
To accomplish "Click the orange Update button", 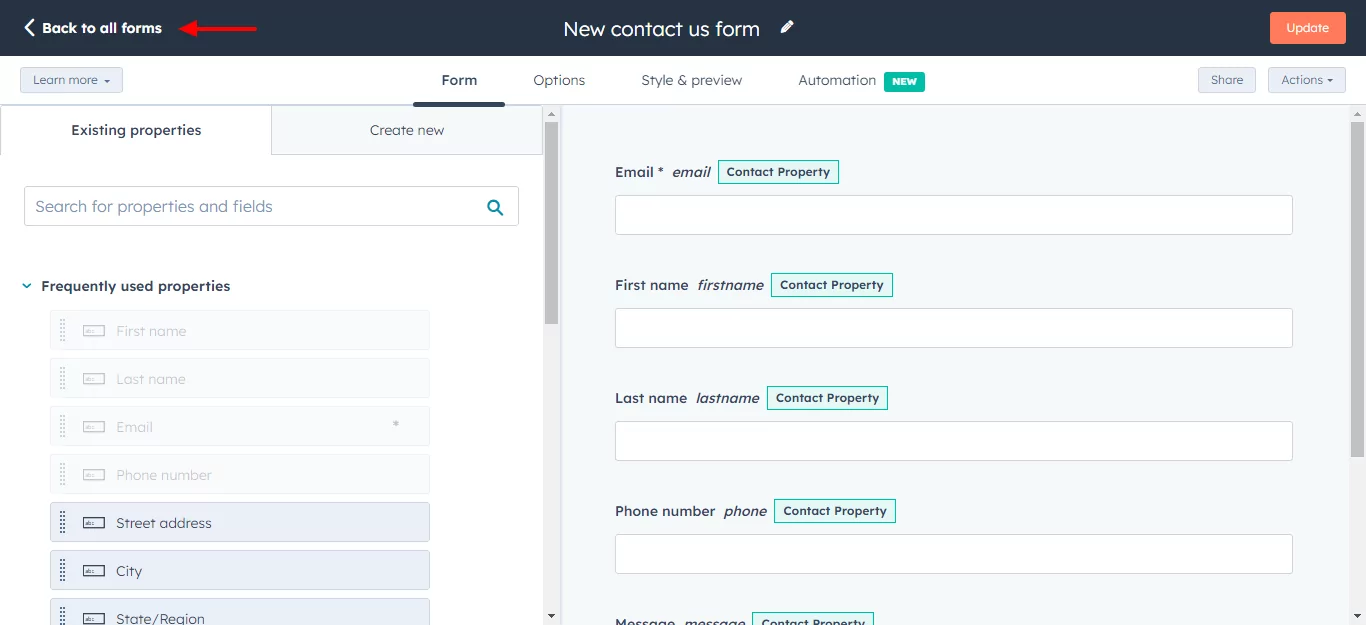I will (1307, 28).
